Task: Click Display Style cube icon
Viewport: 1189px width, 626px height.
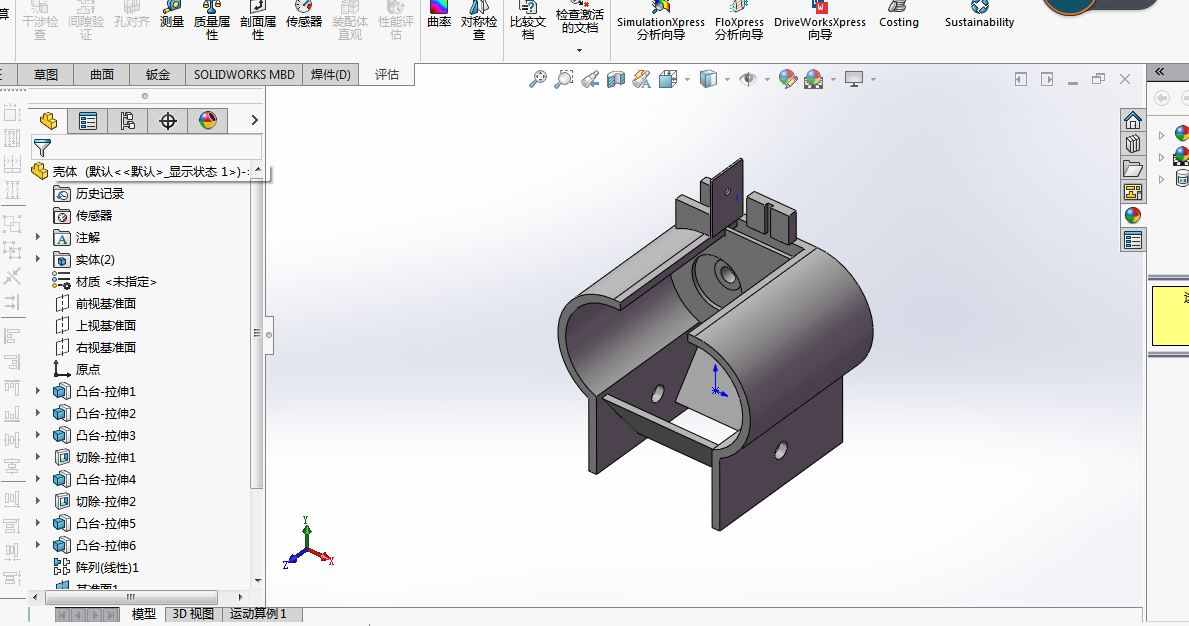Action: coord(707,79)
